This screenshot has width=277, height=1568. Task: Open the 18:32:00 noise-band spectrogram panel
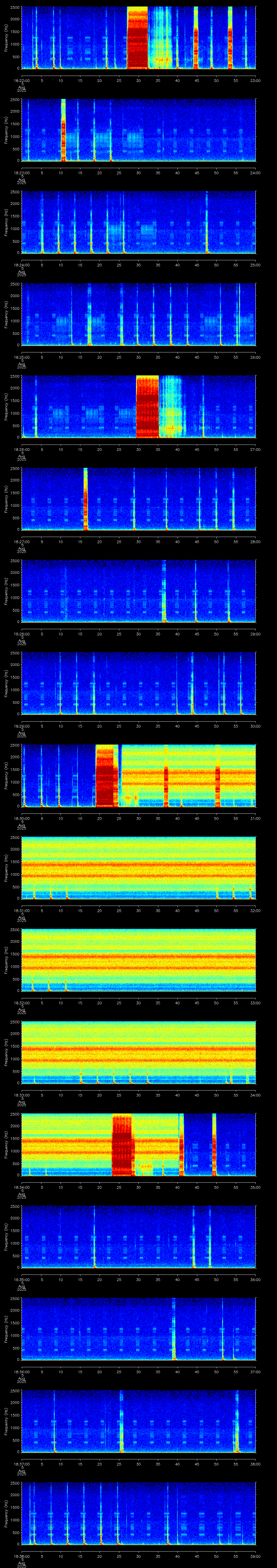[138, 960]
